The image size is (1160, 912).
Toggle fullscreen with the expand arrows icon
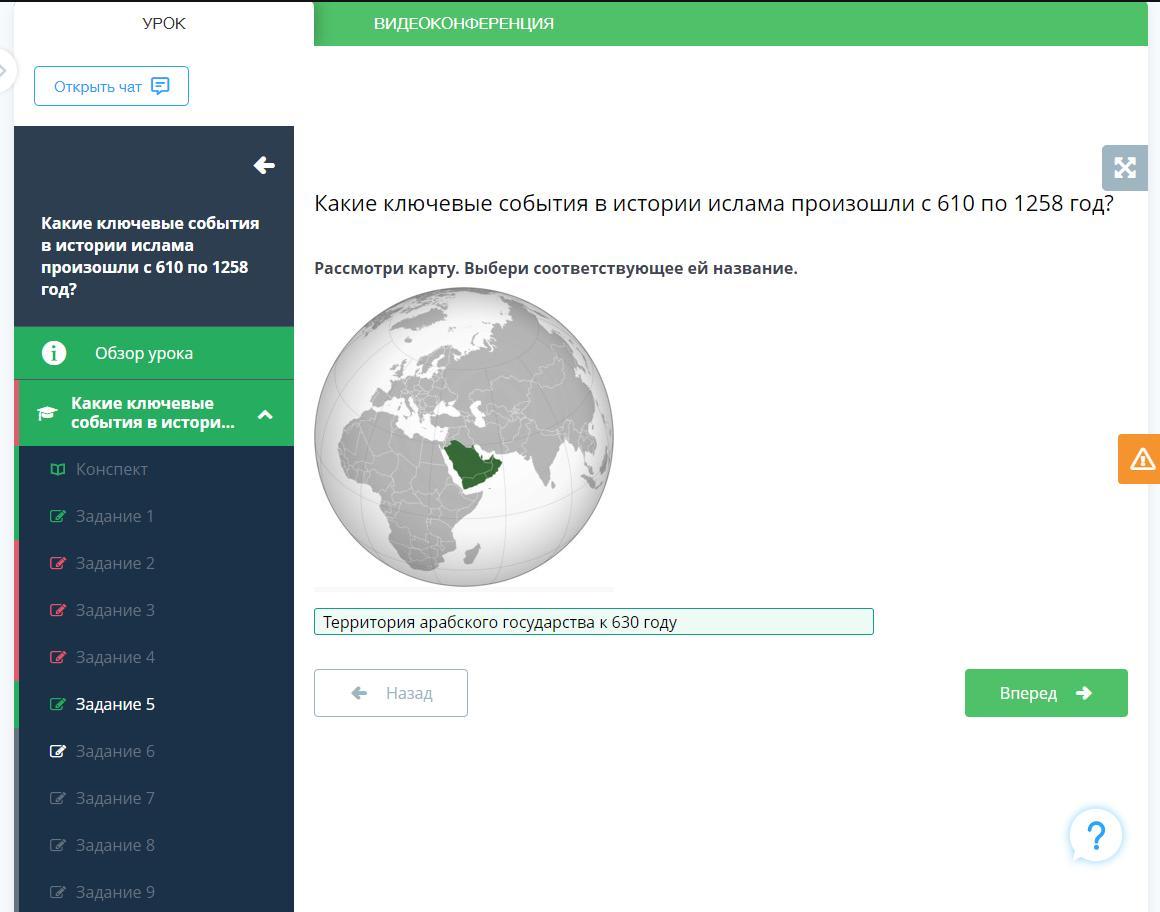1124,168
